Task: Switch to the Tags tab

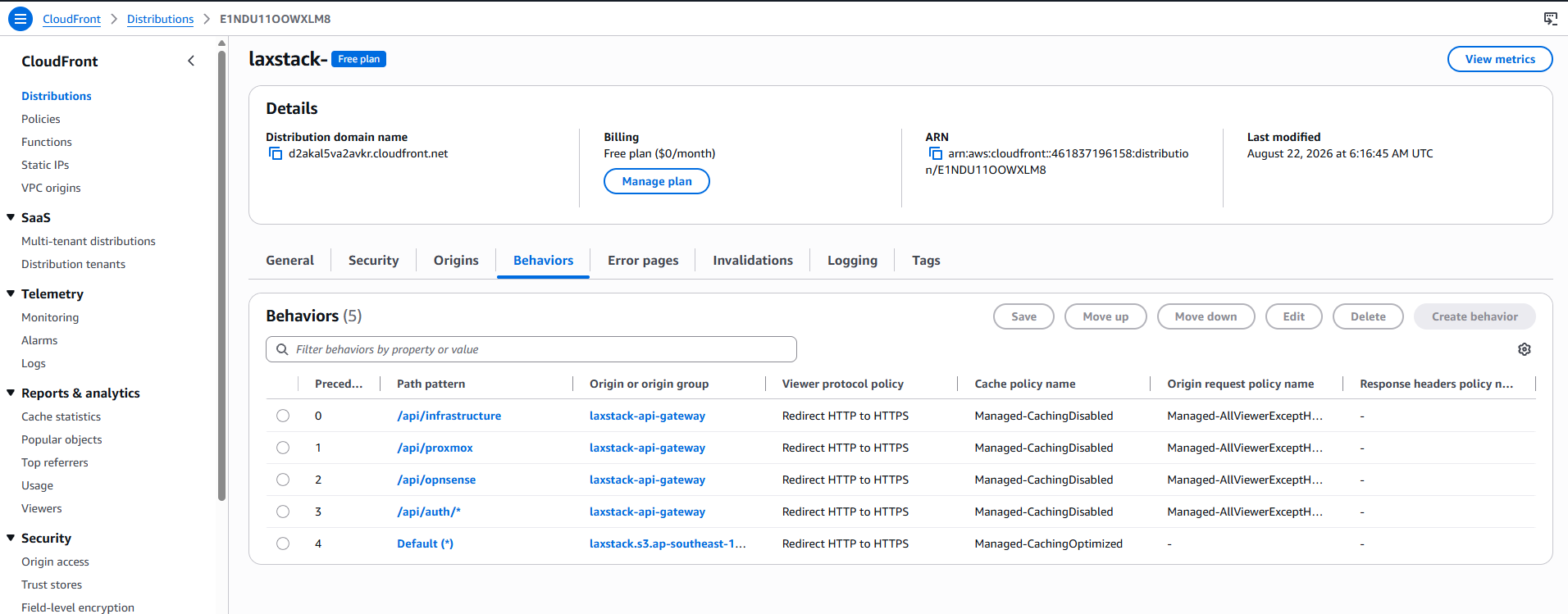Action: pyautogui.click(x=926, y=260)
